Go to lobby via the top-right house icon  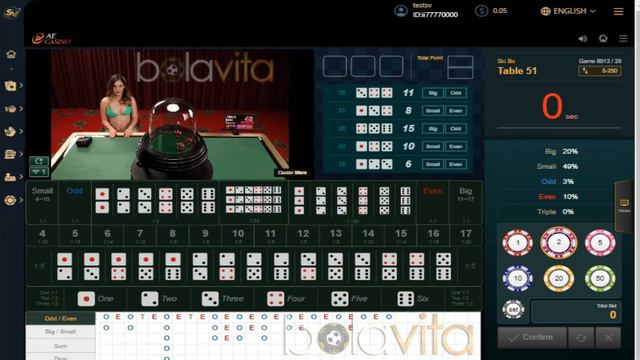point(603,38)
